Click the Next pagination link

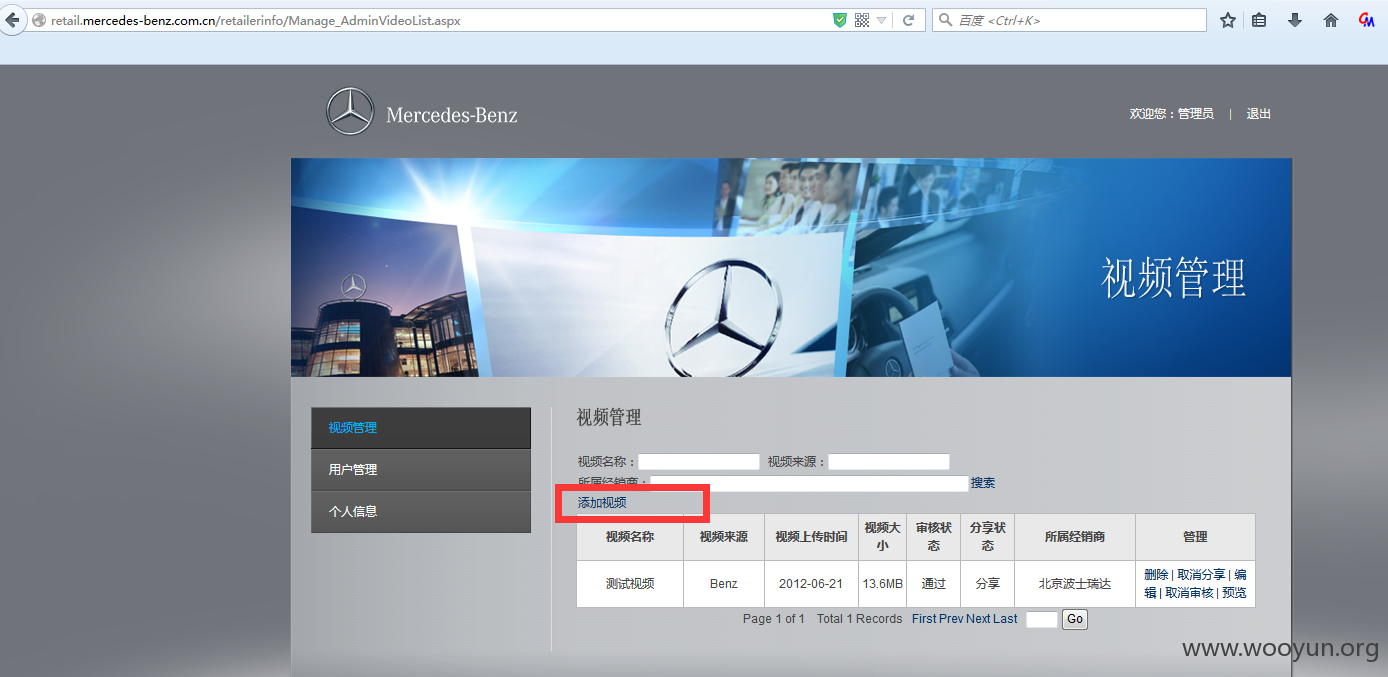[x=978, y=619]
